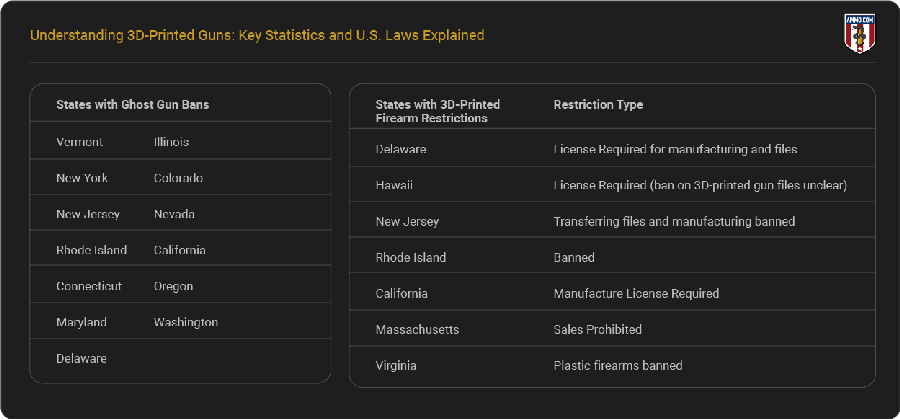The height and width of the screenshot is (419, 900).
Task: Select Illinois in the ghost gun table
Action: [171, 142]
